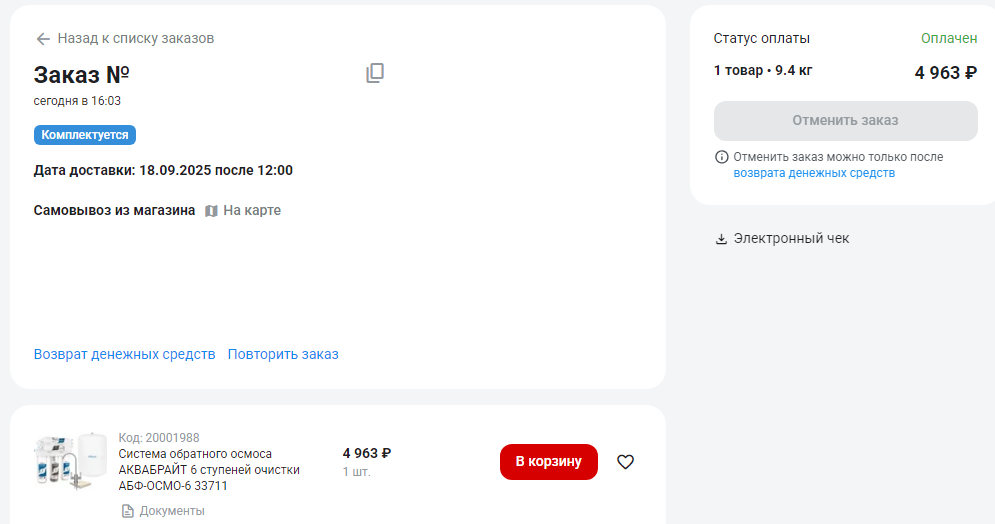Click the info icon near cancellation note
Screen dimensions: 995x524
point(721,157)
